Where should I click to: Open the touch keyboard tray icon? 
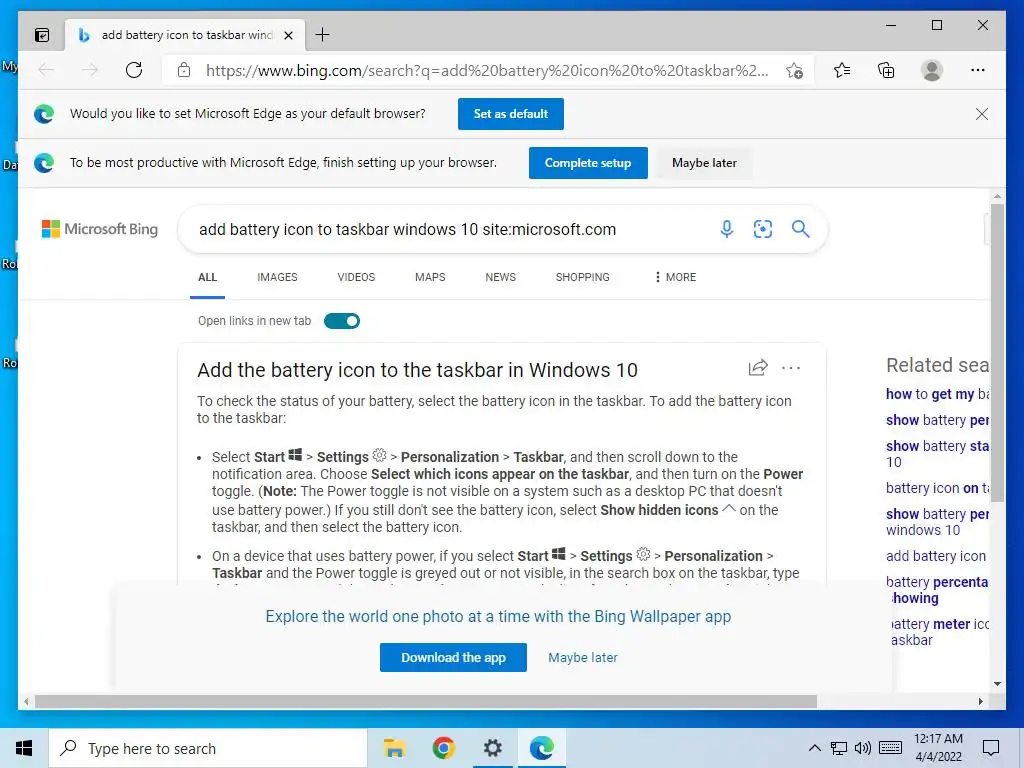(x=891, y=748)
